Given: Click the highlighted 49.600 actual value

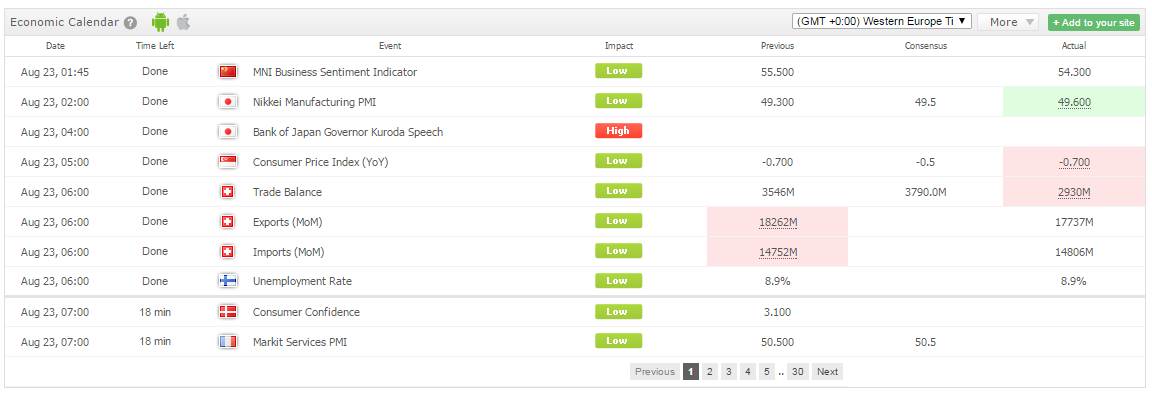Looking at the screenshot, I should (1073, 102).
